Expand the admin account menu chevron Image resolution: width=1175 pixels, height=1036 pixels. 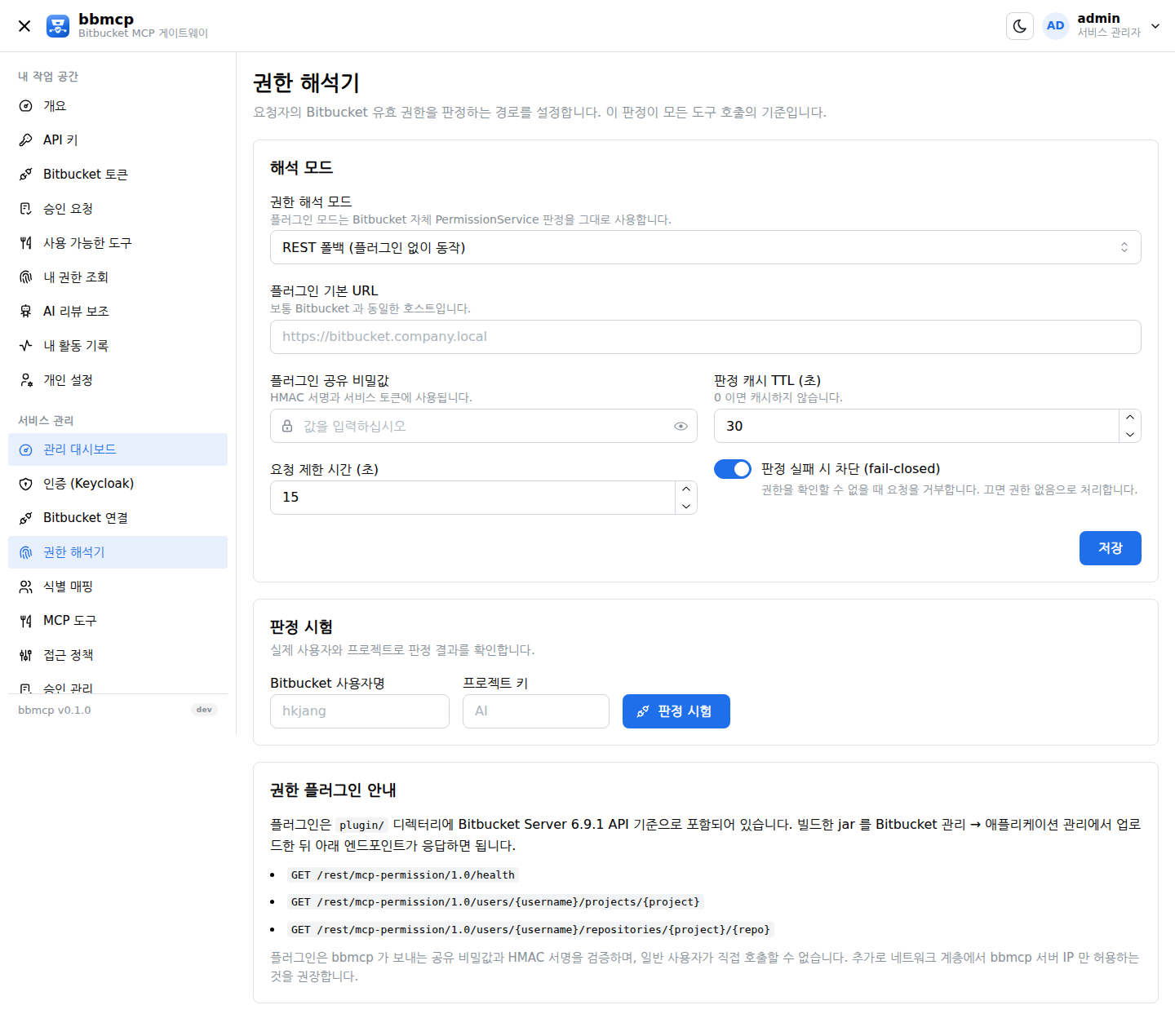pyautogui.click(x=1155, y=26)
